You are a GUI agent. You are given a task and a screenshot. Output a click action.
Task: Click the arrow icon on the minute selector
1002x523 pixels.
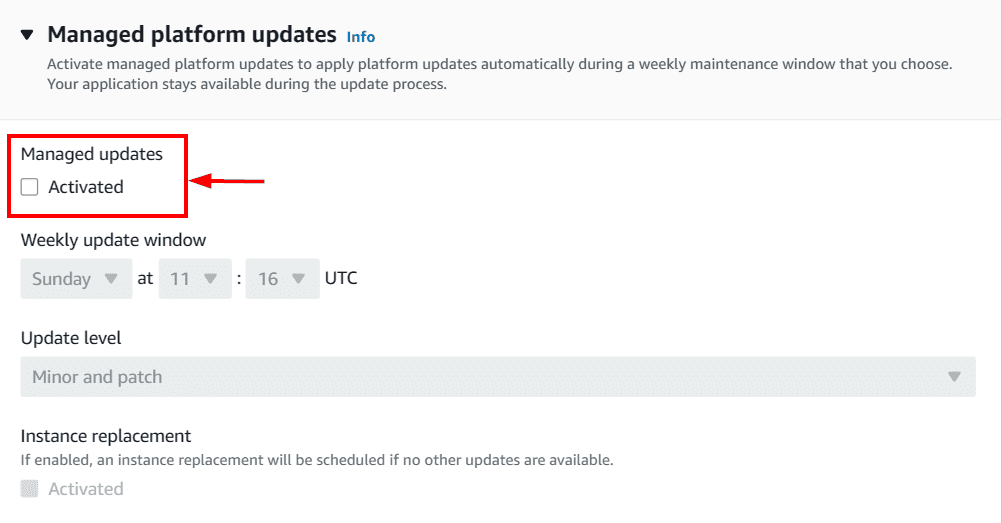coord(298,279)
